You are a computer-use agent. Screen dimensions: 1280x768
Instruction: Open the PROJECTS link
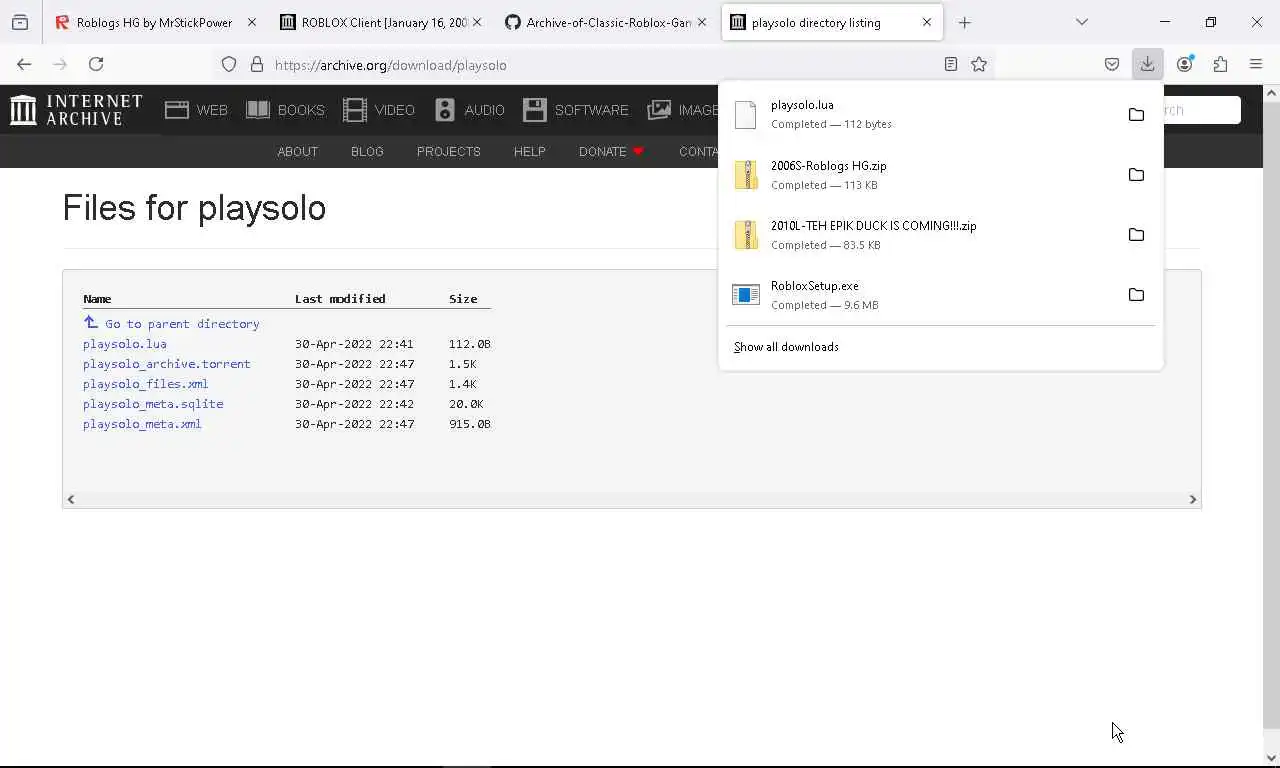[448, 151]
